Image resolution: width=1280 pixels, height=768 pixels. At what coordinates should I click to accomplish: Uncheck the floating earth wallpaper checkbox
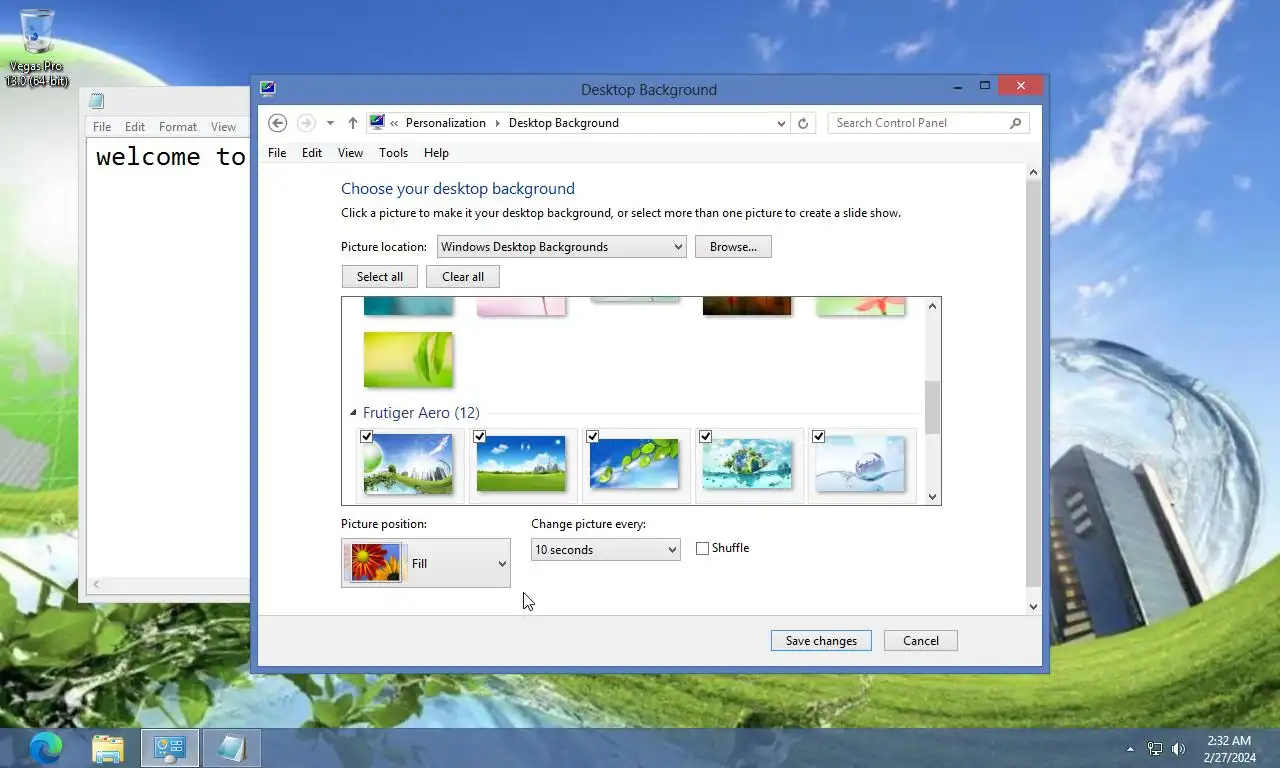[x=705, y=437]
